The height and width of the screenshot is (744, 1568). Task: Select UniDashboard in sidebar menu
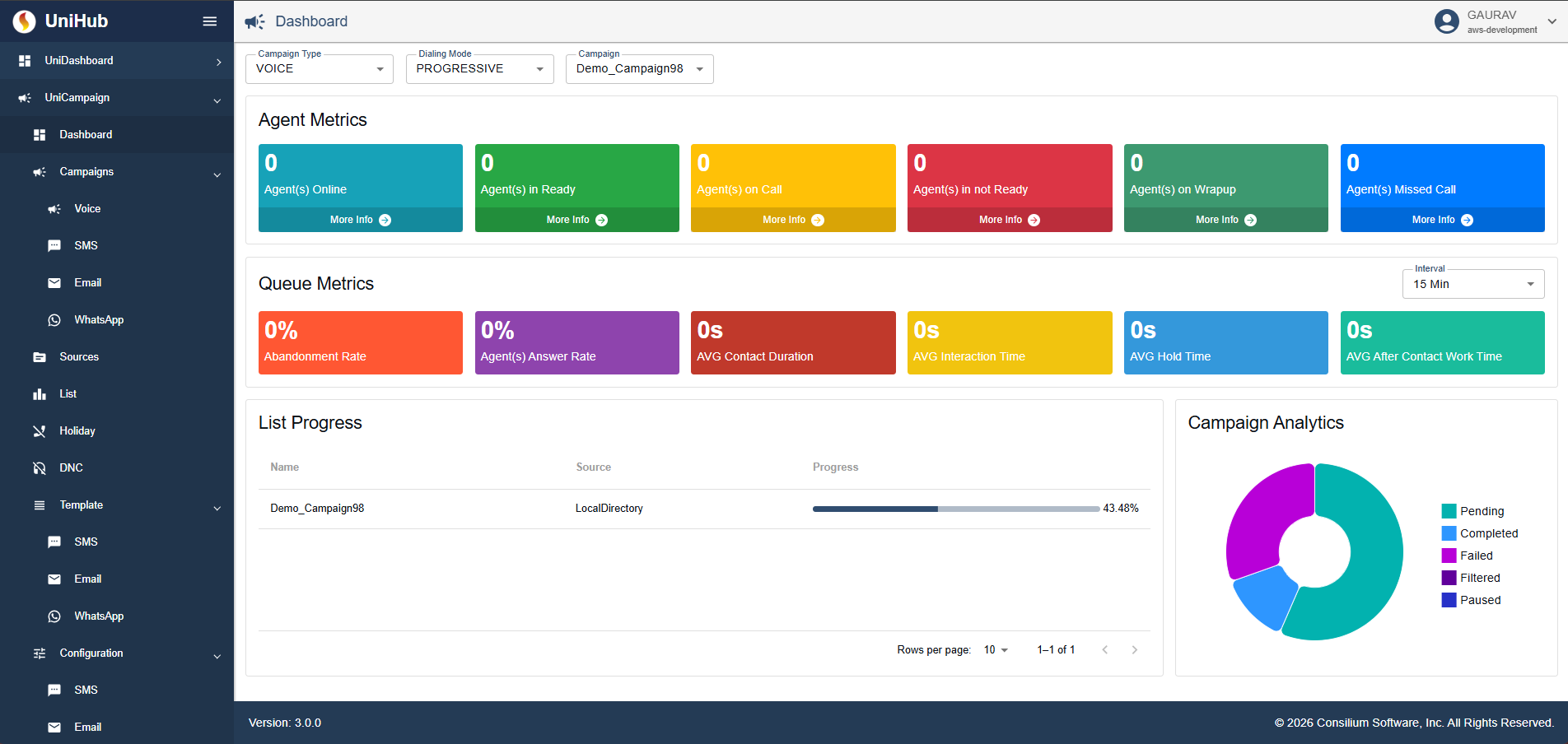(x=79, y=61)
